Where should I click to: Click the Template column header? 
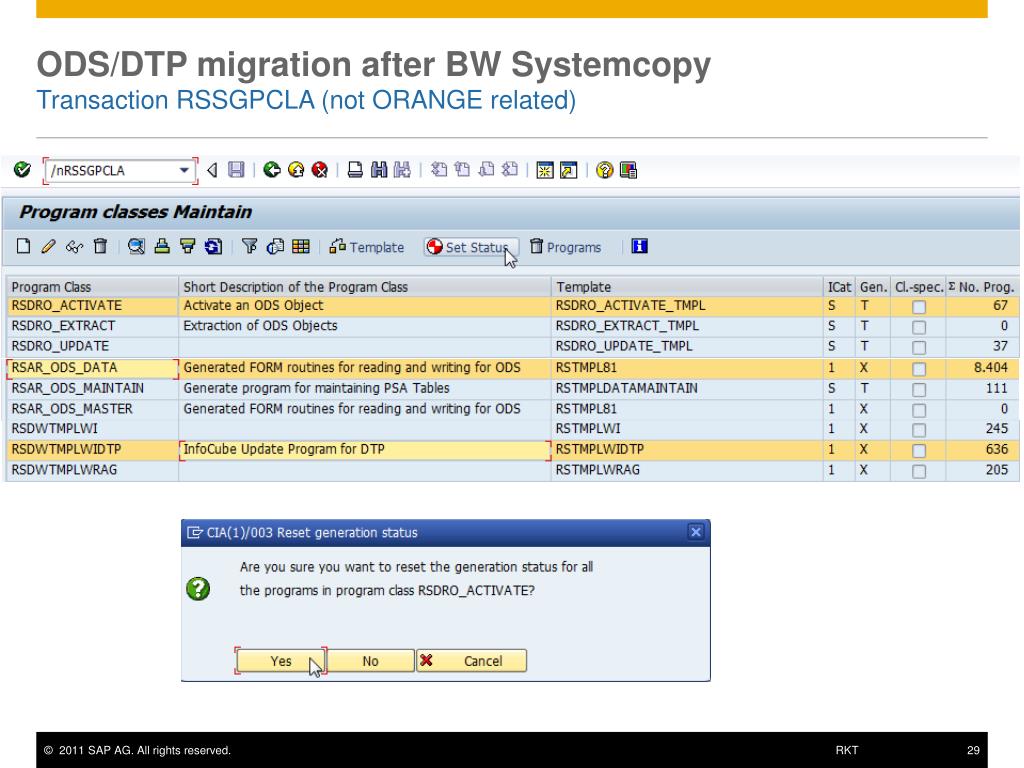click(x=686, y=287)
